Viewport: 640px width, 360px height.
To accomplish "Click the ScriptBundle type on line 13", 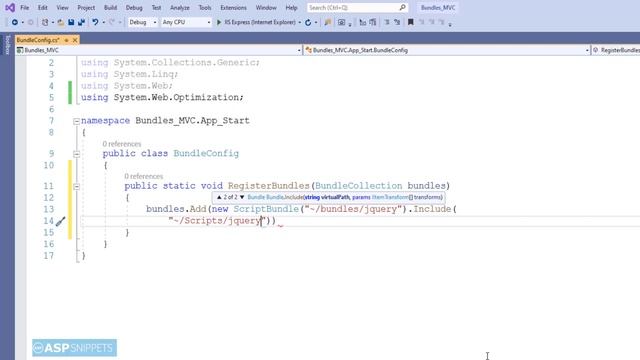I will click(266, 209).
